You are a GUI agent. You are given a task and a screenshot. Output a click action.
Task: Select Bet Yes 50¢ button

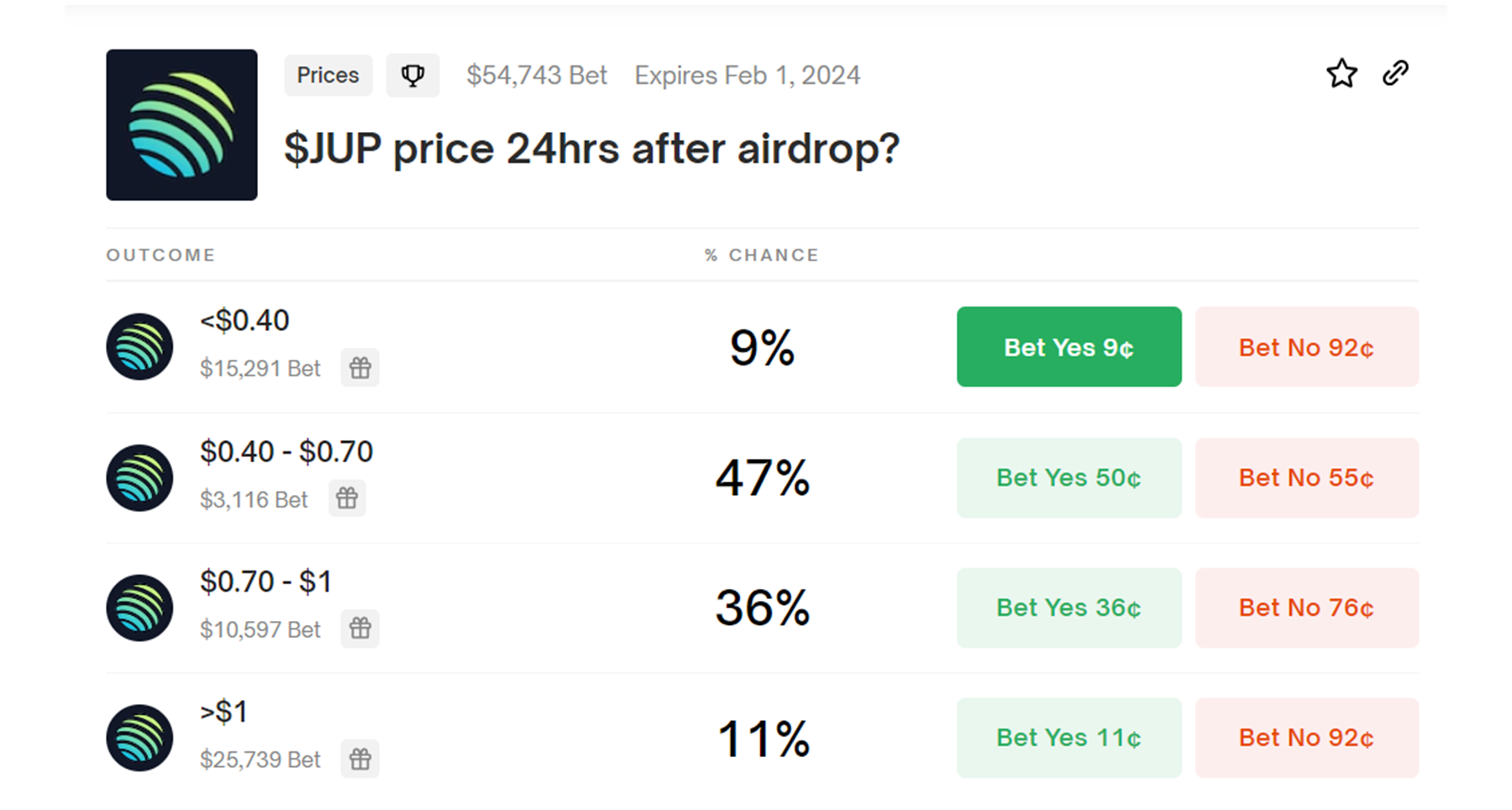1068,478
